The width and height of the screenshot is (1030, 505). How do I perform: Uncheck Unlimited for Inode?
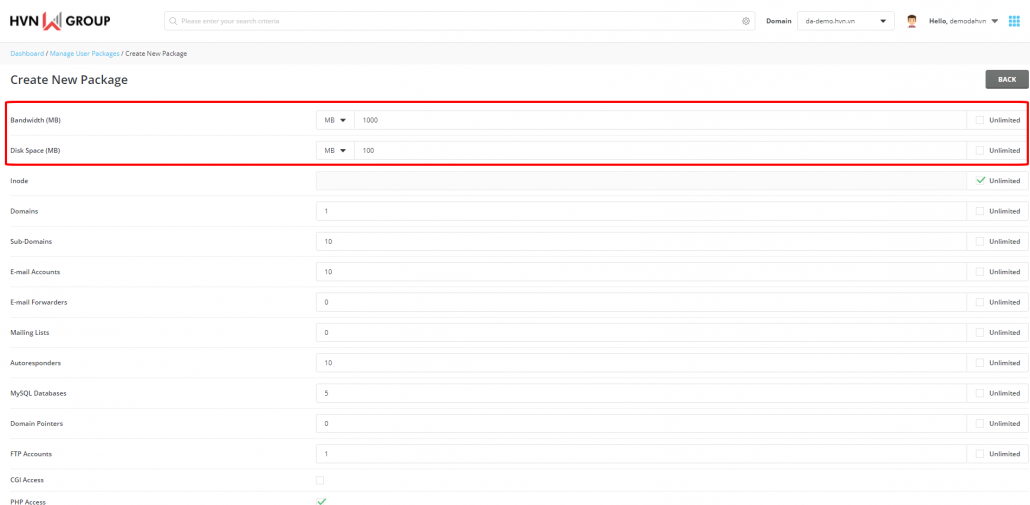click(980, 181)
